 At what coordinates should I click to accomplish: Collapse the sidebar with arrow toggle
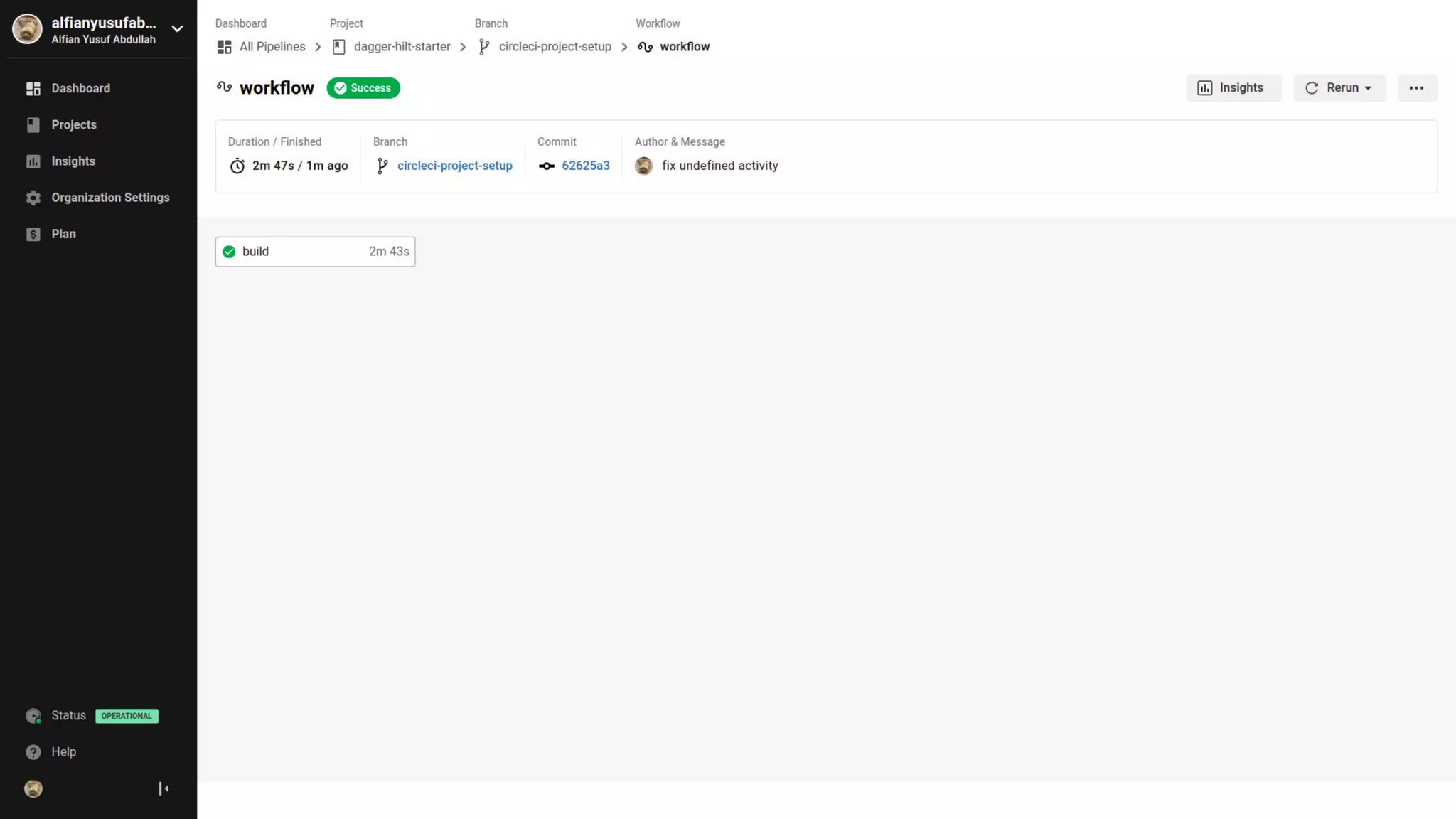point(164,788)
